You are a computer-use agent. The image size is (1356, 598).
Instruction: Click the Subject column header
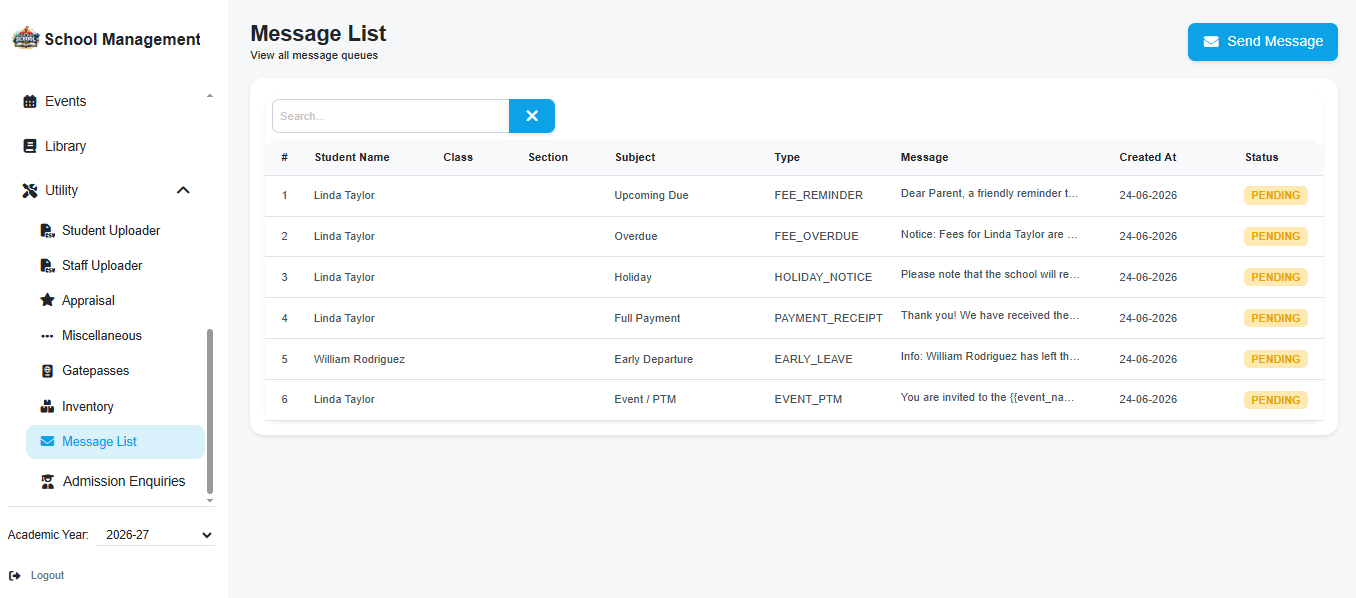click(x=635, y=157)
